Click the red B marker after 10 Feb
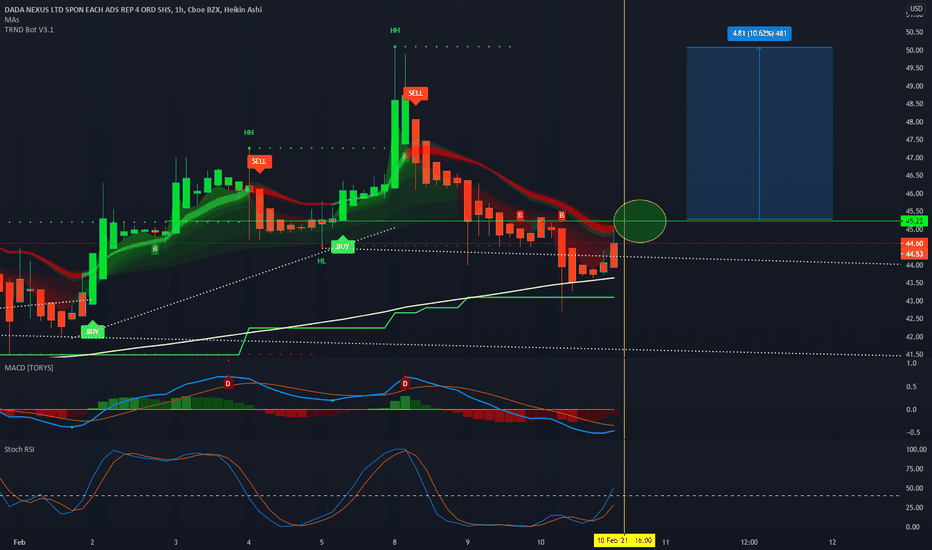 tap(562, 215)
